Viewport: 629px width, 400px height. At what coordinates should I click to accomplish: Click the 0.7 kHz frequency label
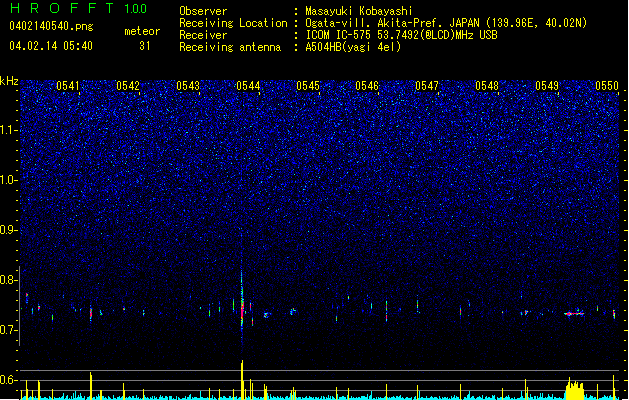8,330
